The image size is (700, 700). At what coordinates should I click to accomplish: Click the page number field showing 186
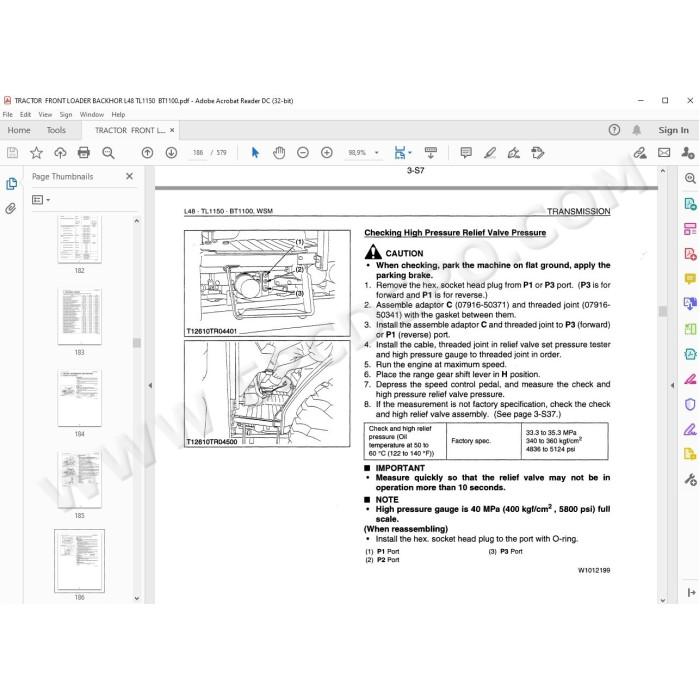tap(198, 153)
